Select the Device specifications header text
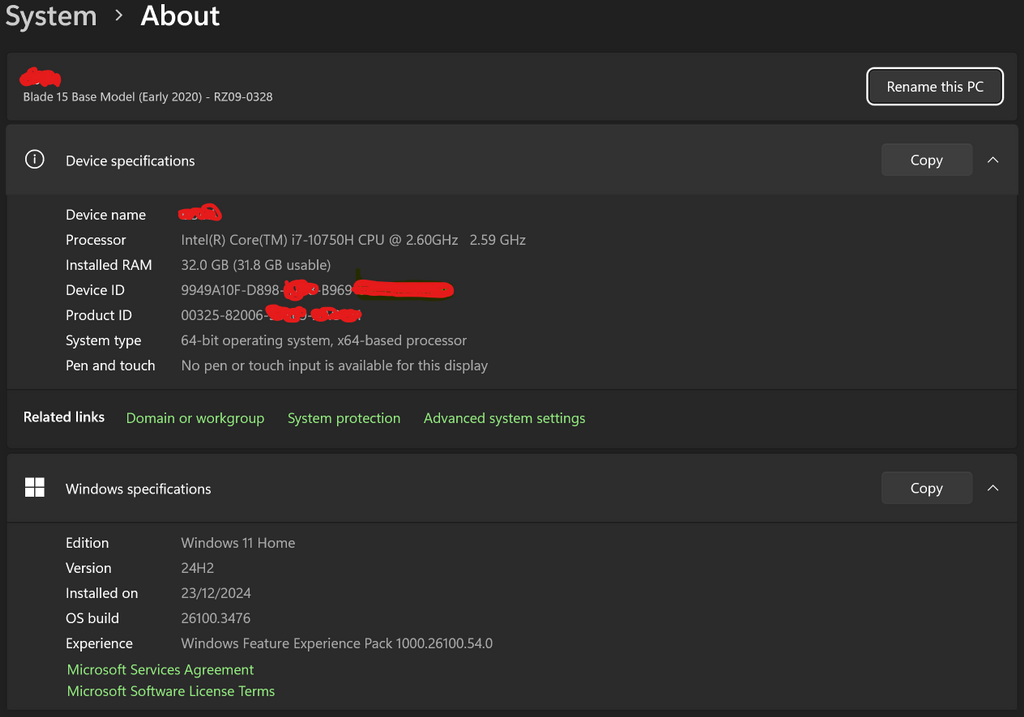 [130, 161]
